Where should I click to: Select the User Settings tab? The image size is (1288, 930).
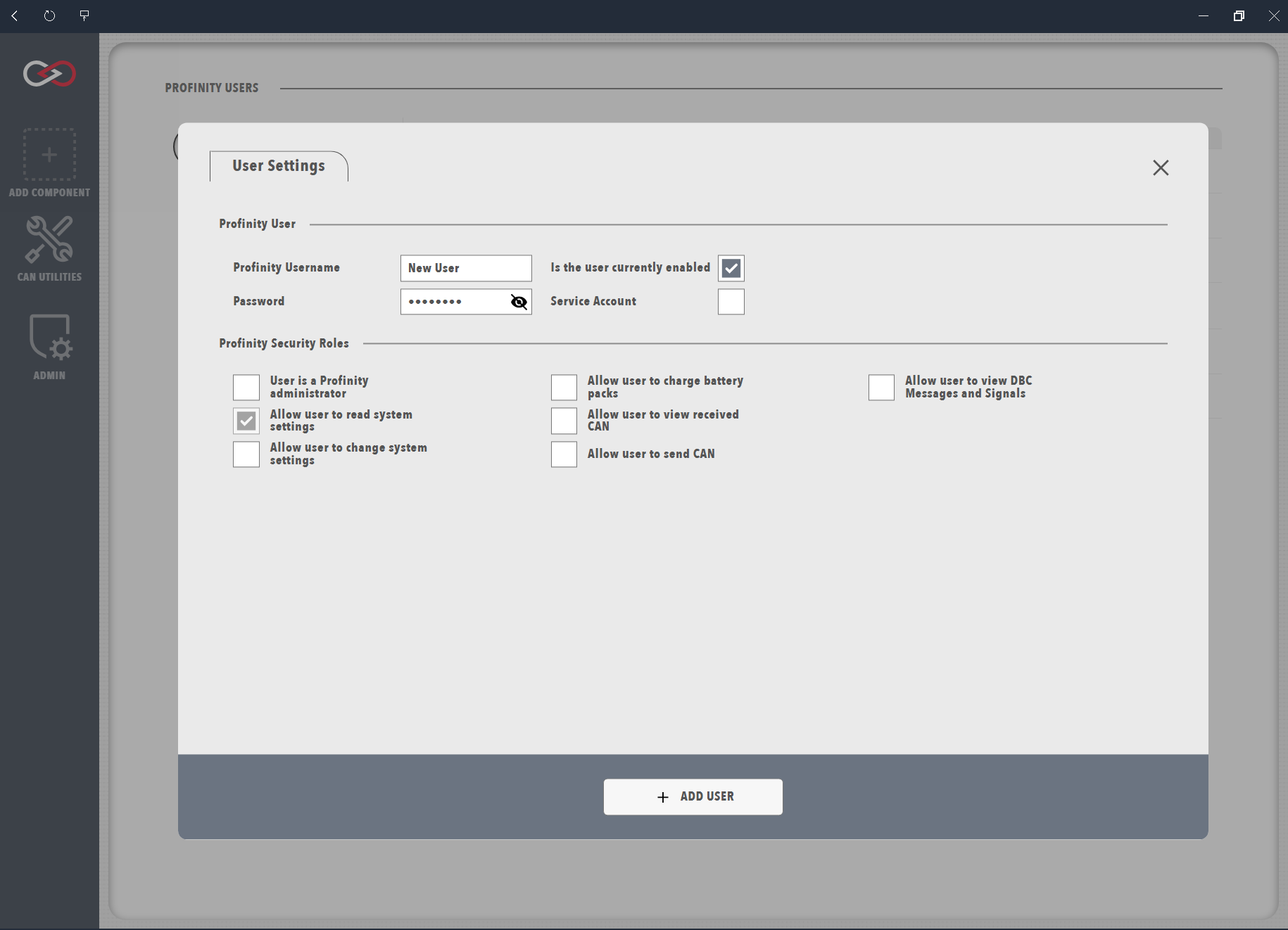pyautogui.click(x=279, y=166)
